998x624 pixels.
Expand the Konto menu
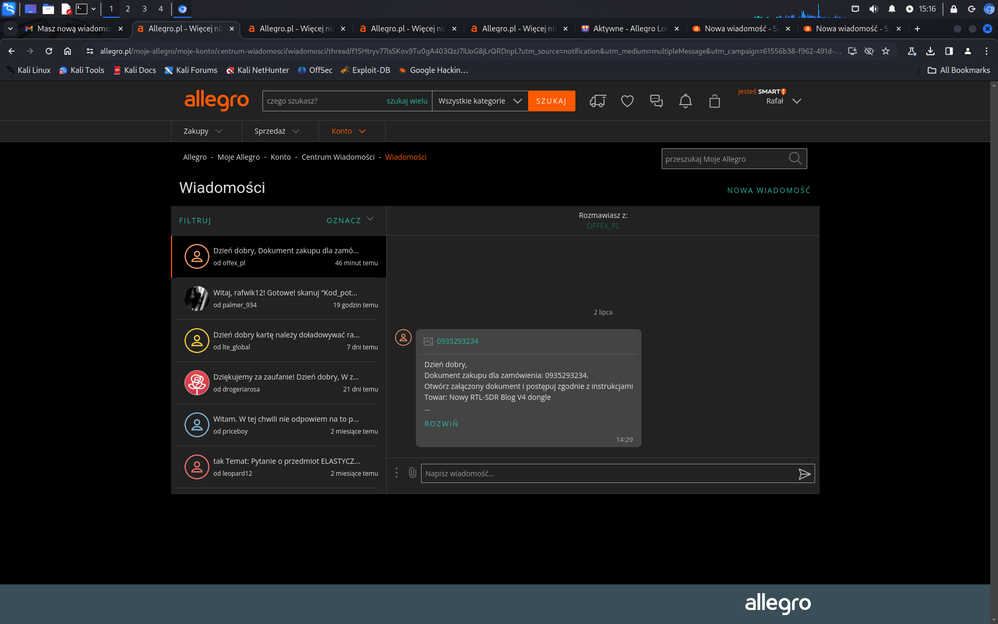tap(349, 131)
